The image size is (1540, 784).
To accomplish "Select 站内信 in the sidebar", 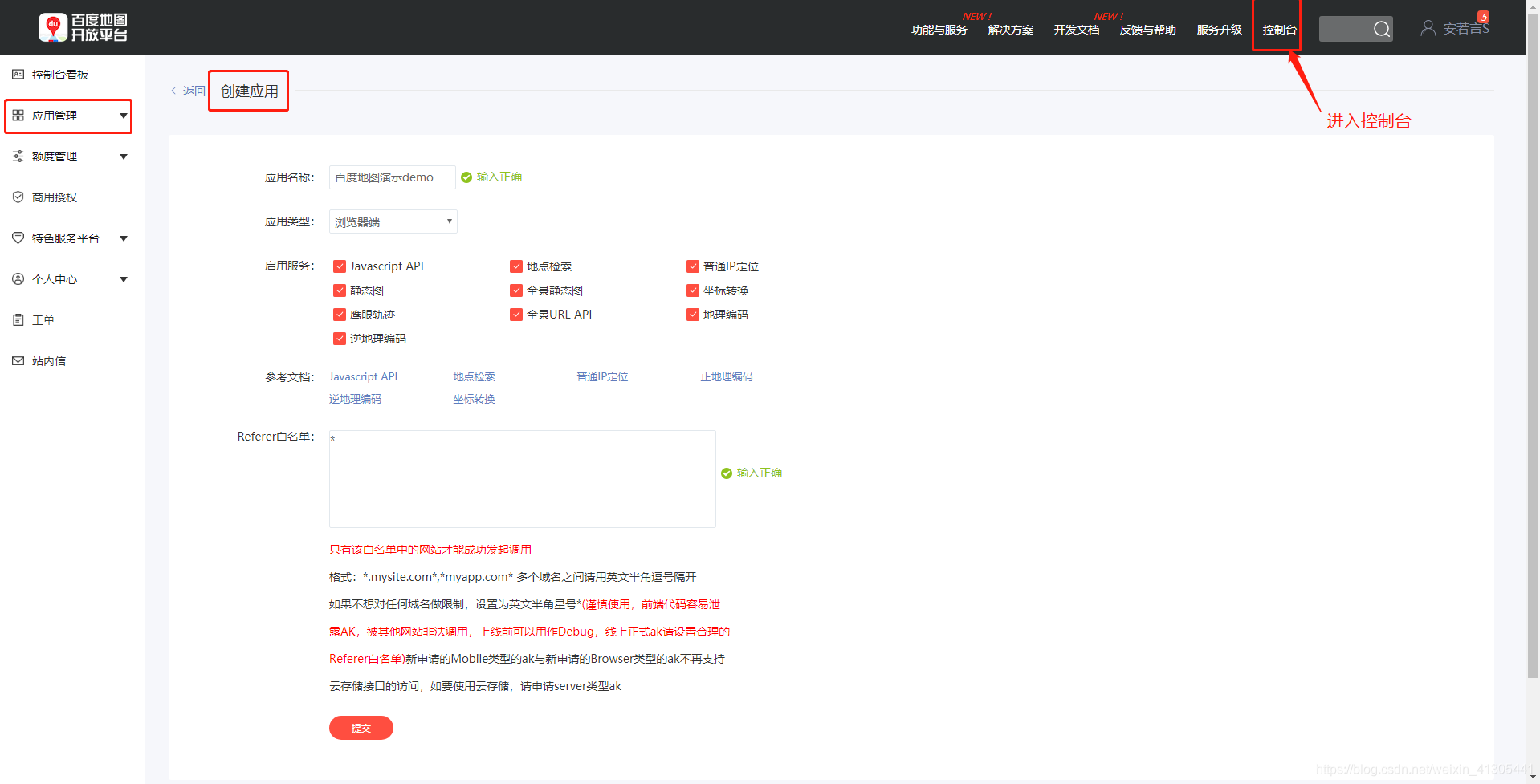I will point(49,361).
